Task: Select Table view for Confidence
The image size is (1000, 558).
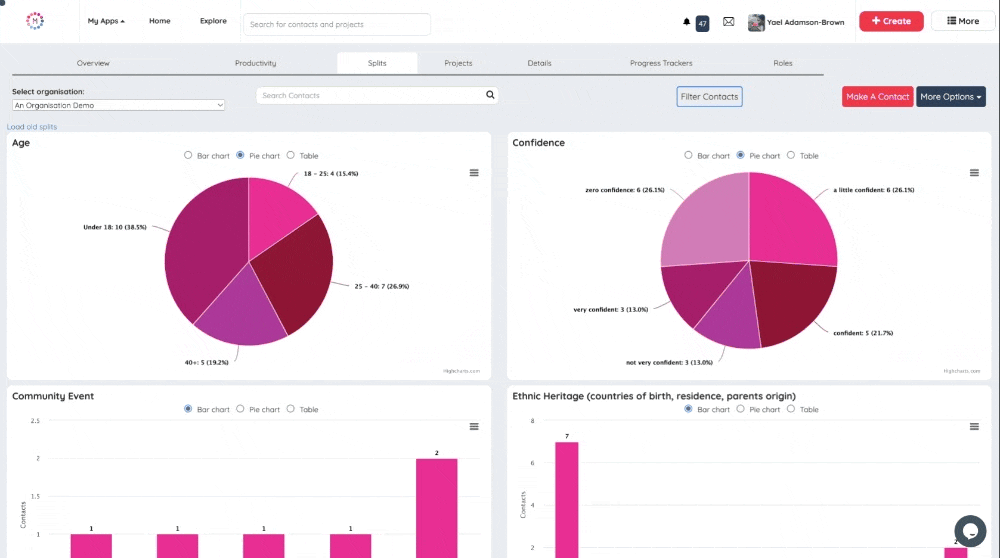Action: [x=791, y=155]
